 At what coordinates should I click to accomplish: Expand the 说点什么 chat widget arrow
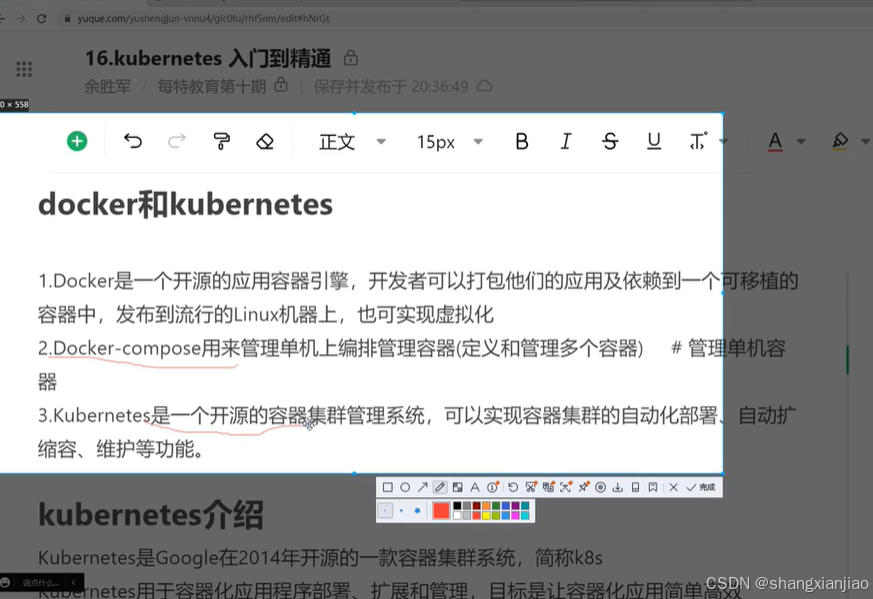coord(74,583)
